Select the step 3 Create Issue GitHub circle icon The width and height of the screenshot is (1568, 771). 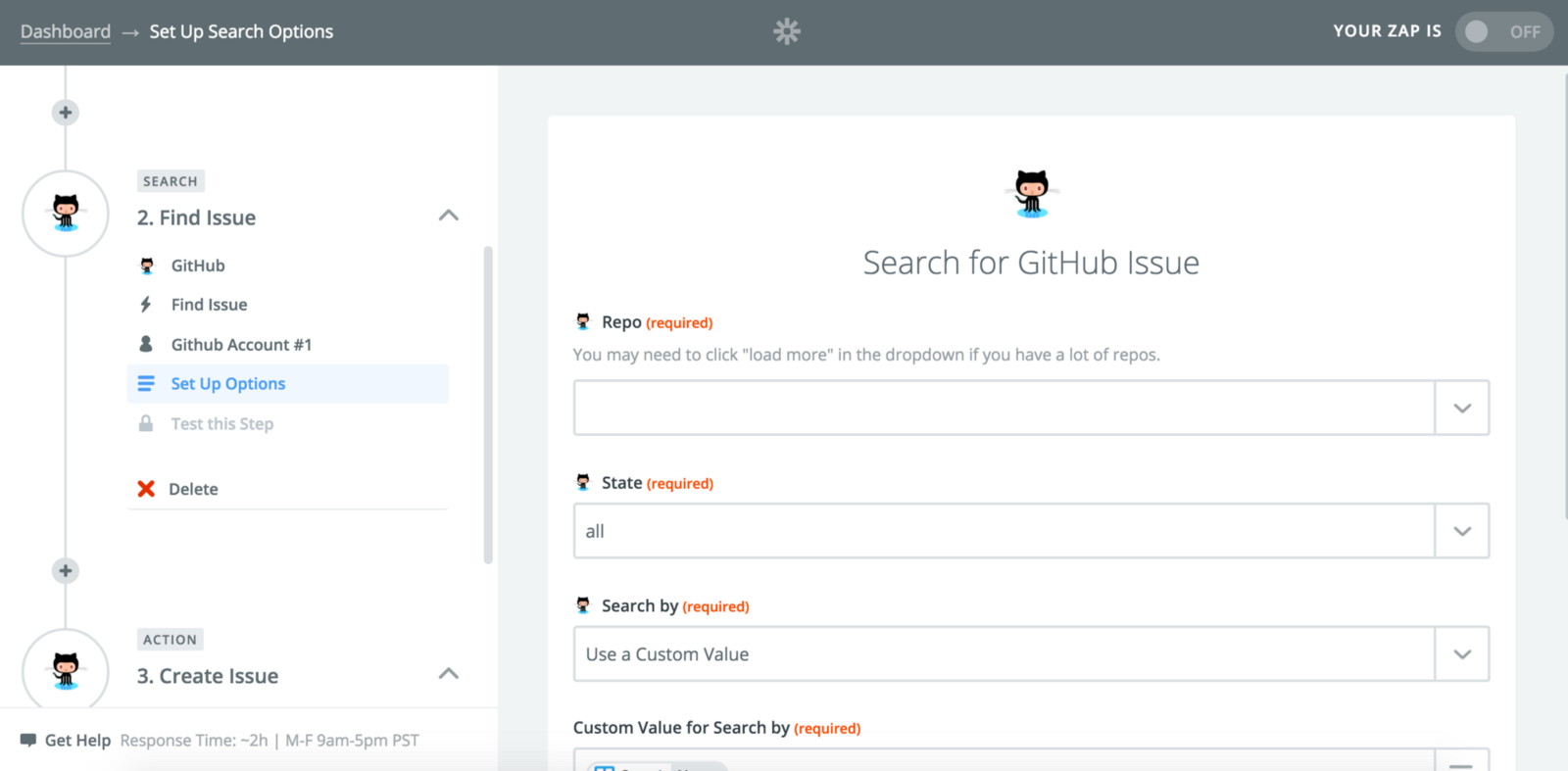(x=66, y=670)
